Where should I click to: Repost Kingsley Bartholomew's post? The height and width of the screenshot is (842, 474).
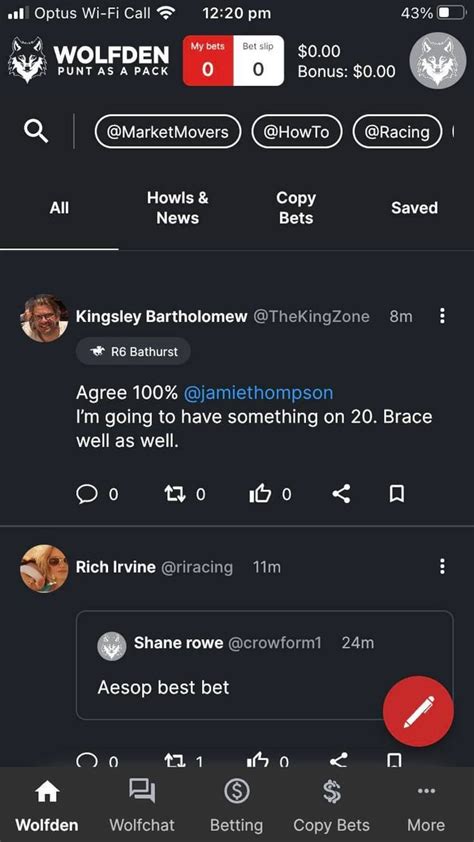point(184,493)
